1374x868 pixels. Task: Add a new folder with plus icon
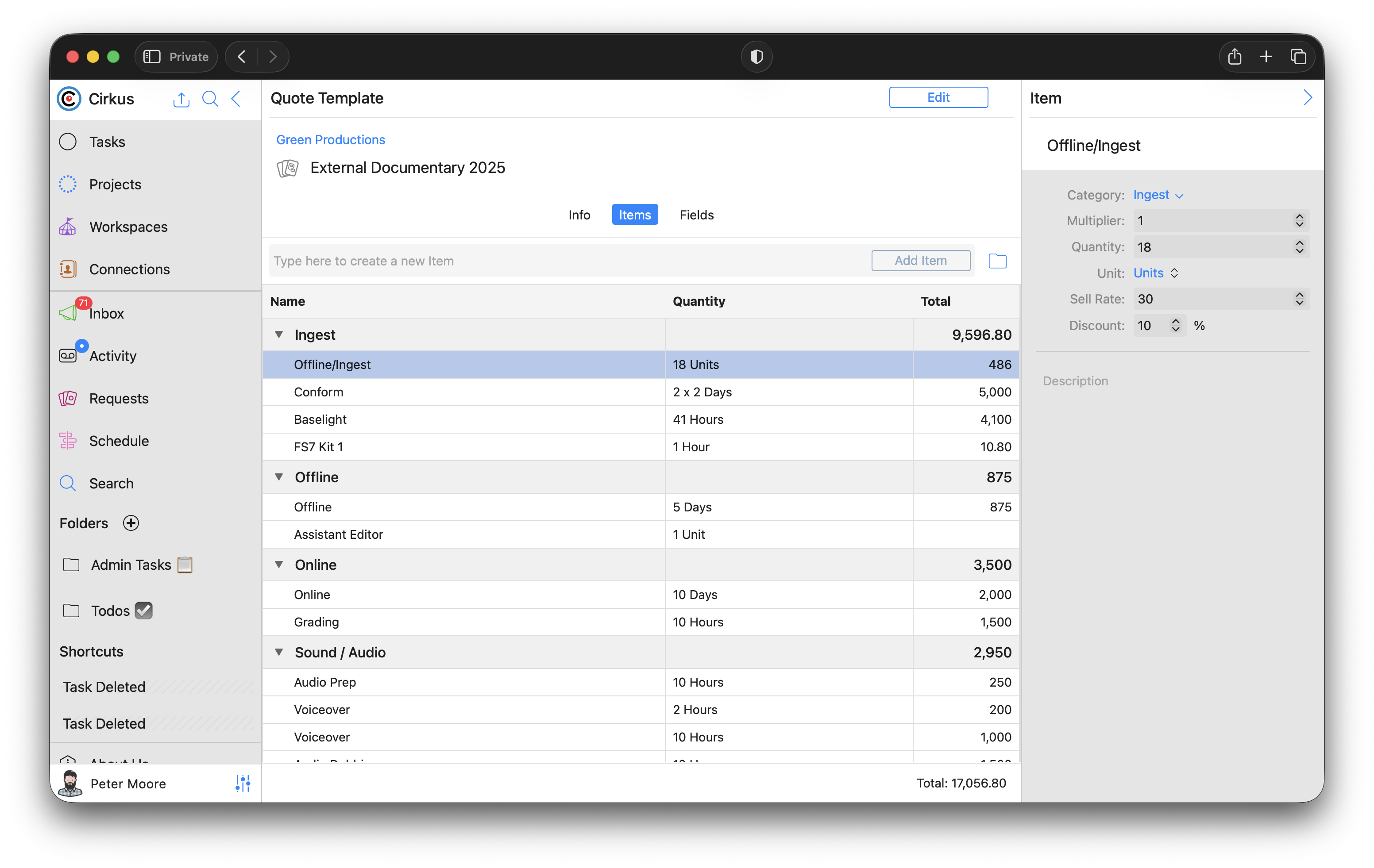pyautogui.click(x=131, y=523)
